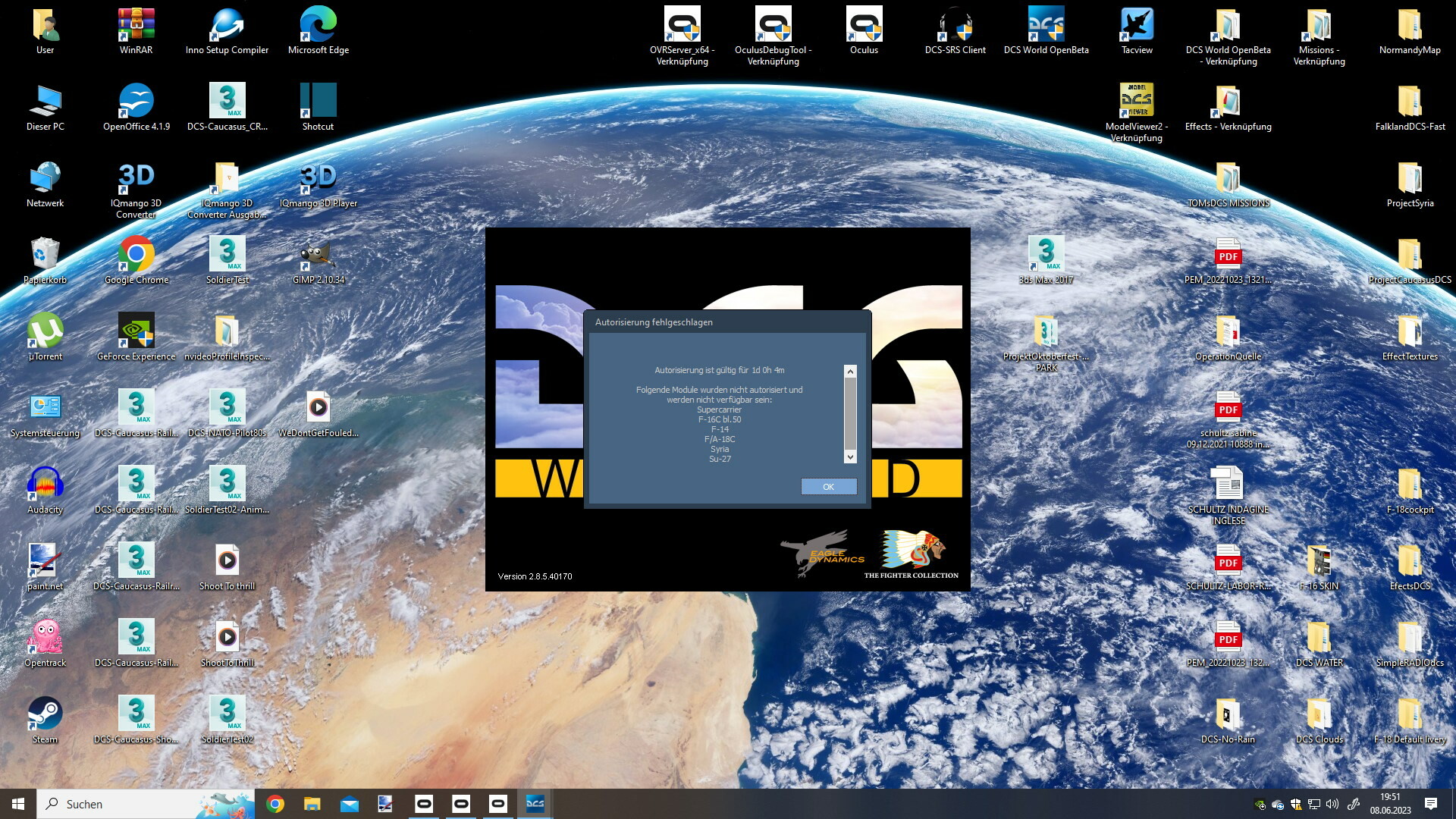Select the Shoot To thrill media file
The image size is (1456, 819).
(x=227, y=567)
